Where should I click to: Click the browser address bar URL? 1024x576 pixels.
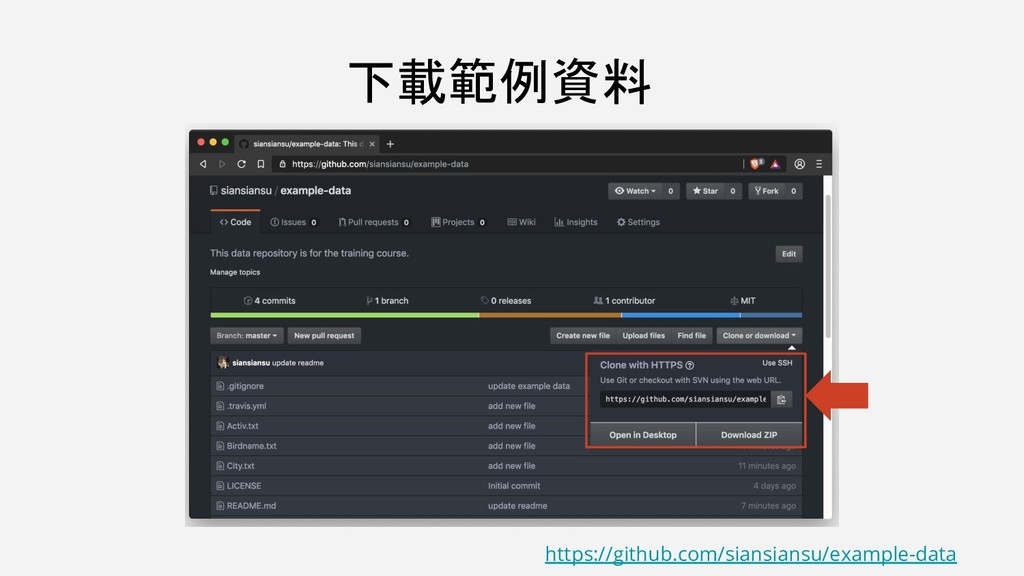tap(380, 164)
